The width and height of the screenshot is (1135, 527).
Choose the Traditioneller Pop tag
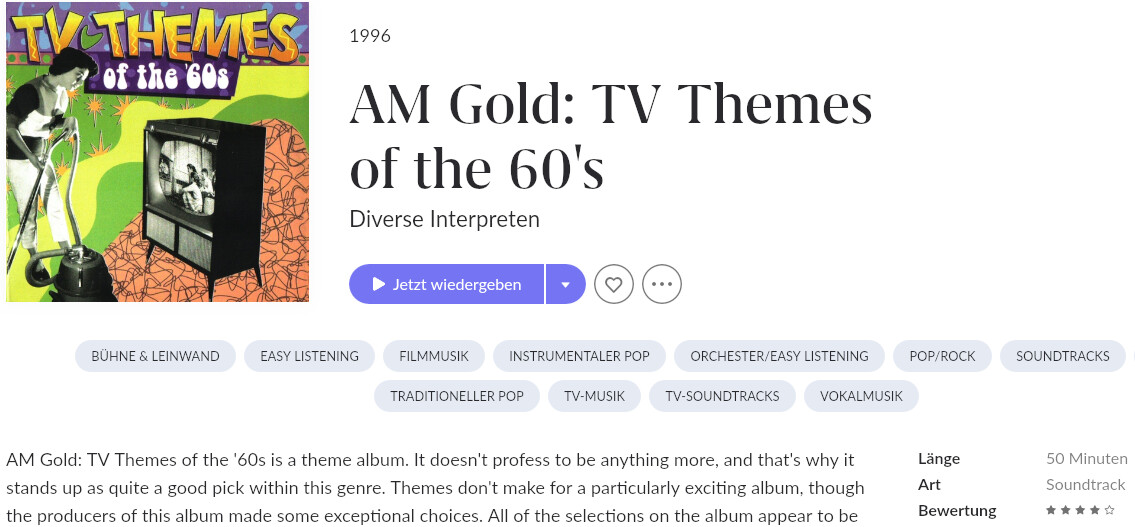(457, 396)
